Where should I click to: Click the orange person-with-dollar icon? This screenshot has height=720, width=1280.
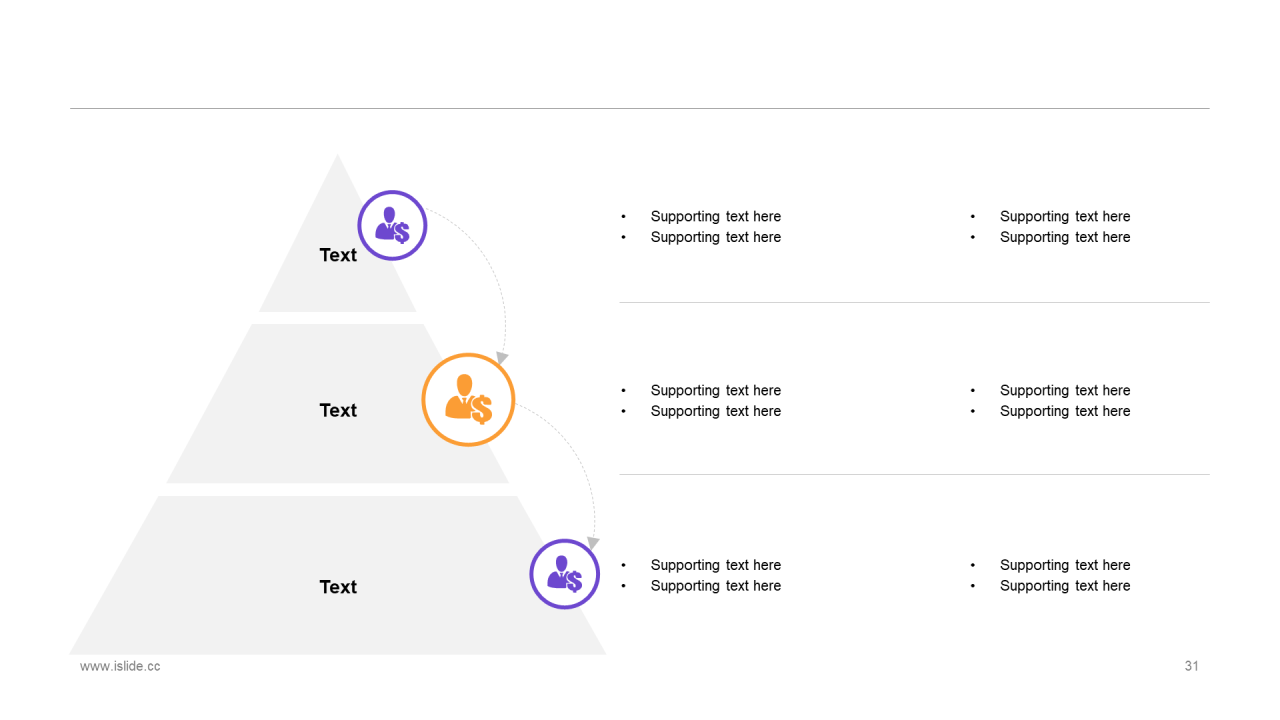tap(468, 399)
